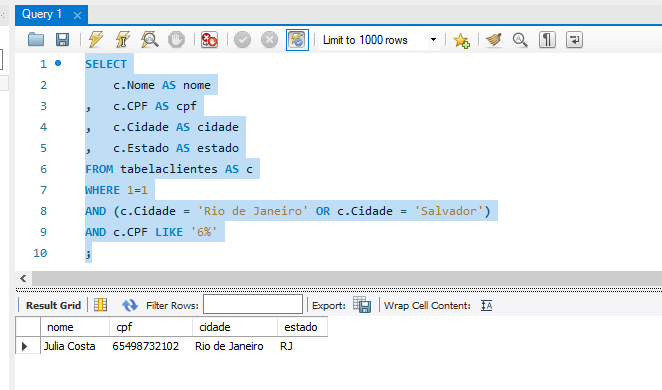Select the row indicator arrow for Julia Costa
Image resolution: width=662 pixels, height=390 pixels.
24,347
